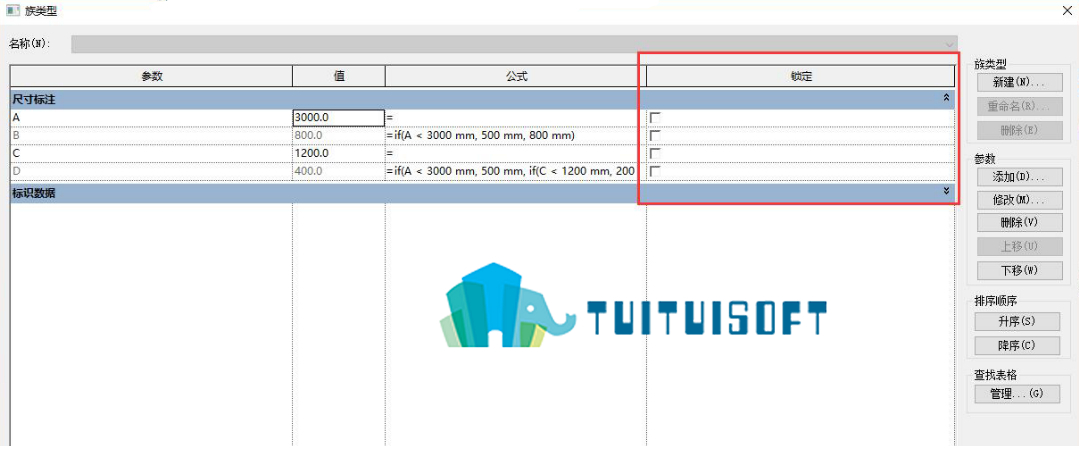Click the 上移(U) button
The width and height of the screenshot is (1079, 449).
click(1018, 247)
